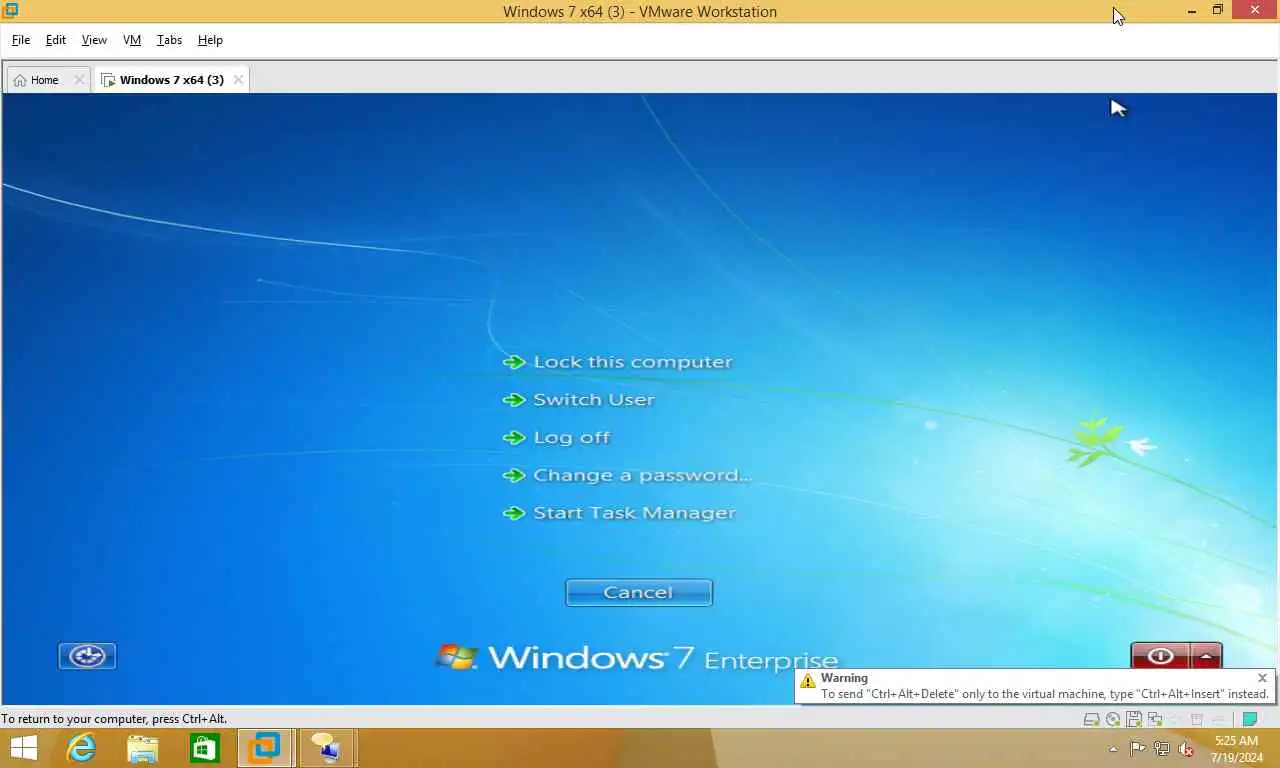Show hidden tray icons arrow
Viewport: 1280px width, 768px height.
[1113, 749]
